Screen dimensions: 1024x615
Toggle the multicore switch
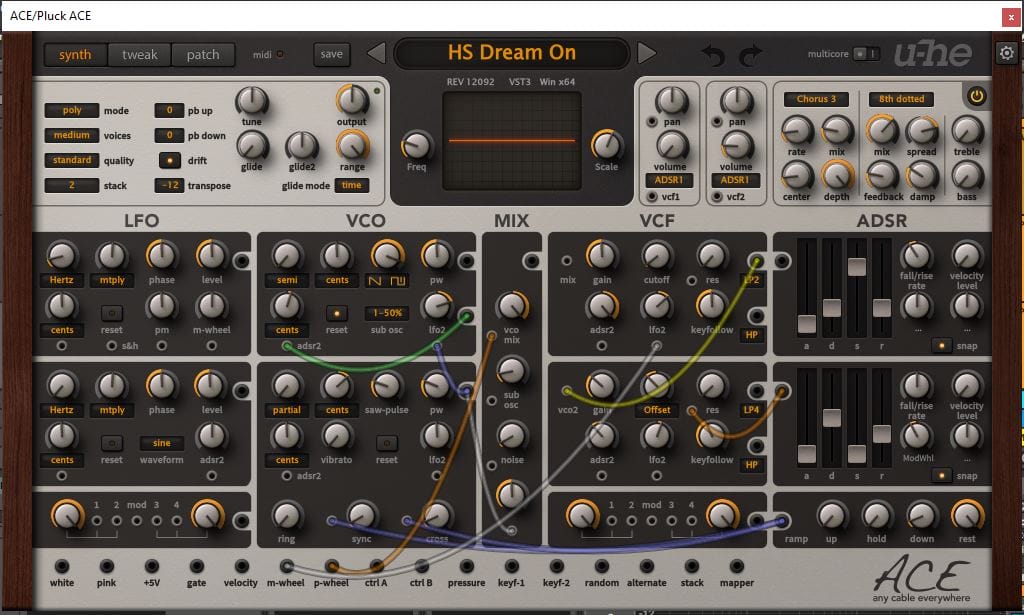867,54
